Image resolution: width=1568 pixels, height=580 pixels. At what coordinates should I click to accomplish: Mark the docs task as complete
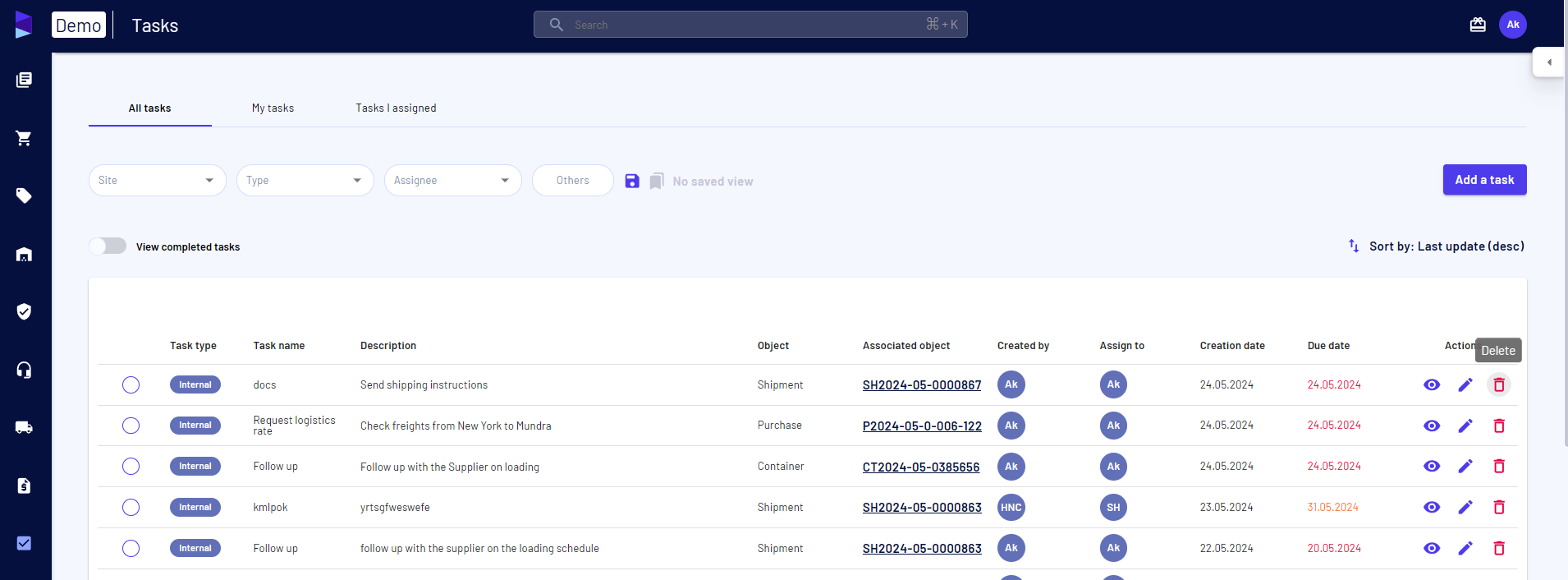131,384
